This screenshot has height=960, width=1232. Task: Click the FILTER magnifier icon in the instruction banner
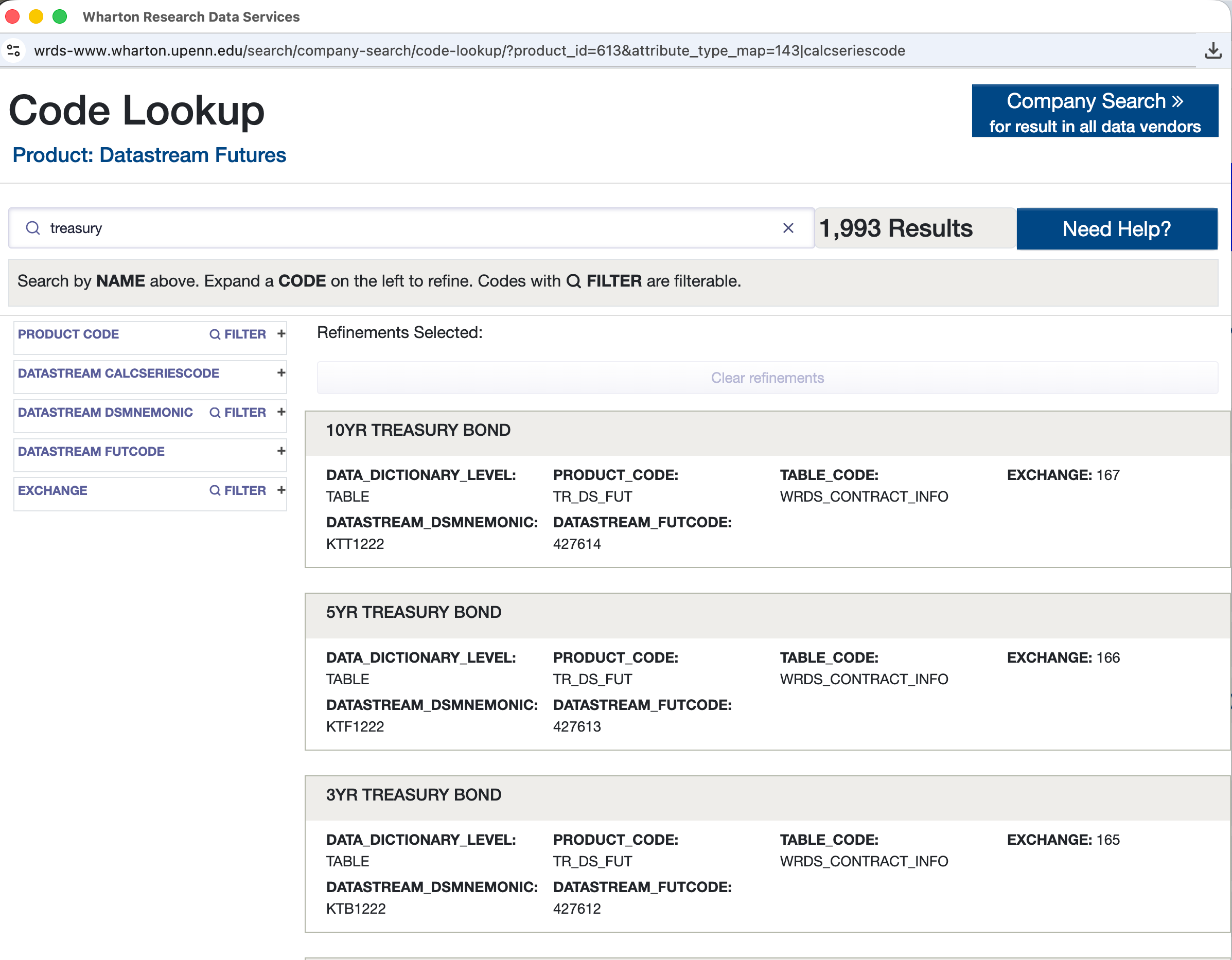[x=573, y=281]
